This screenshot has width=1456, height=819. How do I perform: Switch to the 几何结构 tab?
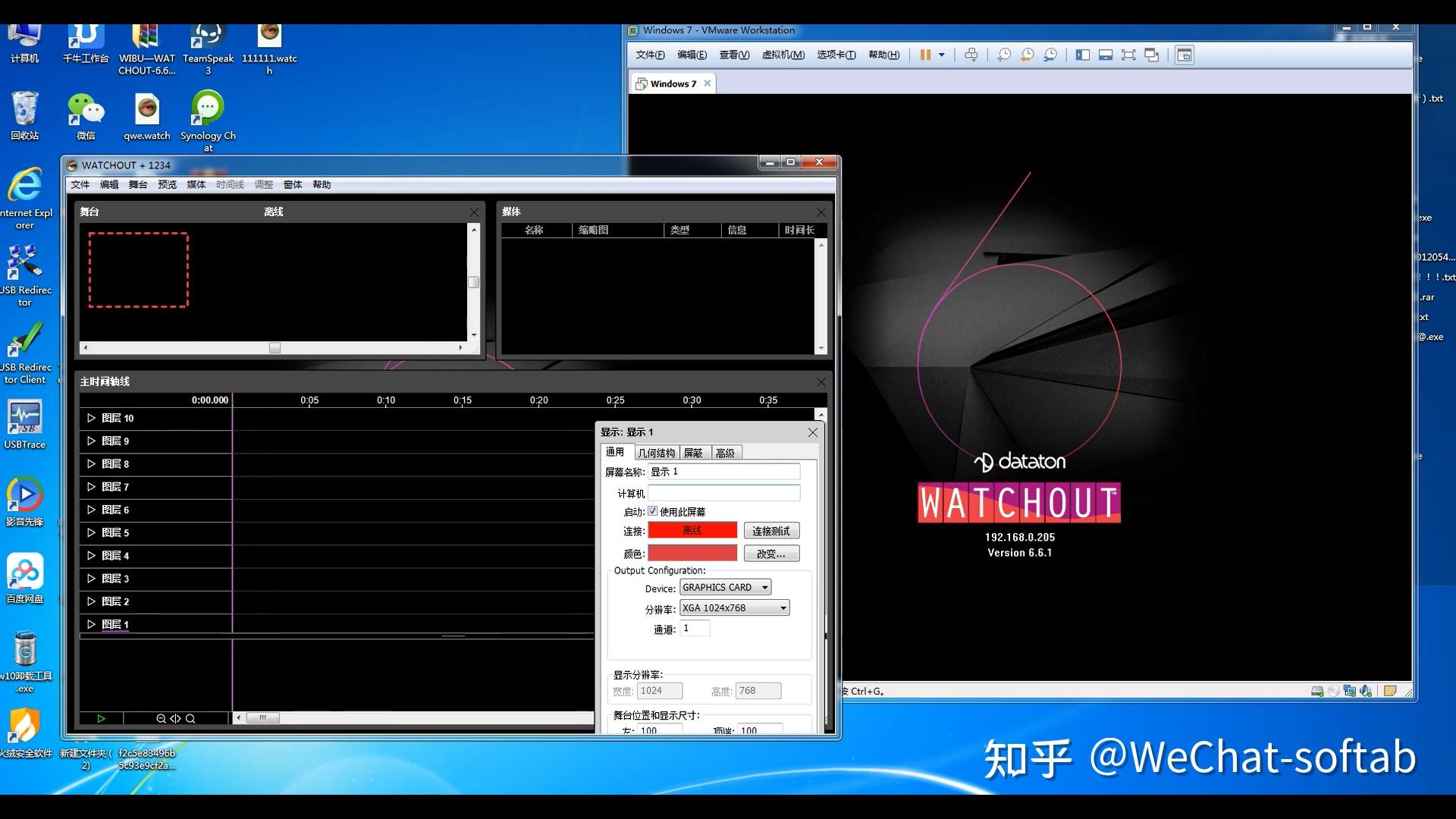656,453
